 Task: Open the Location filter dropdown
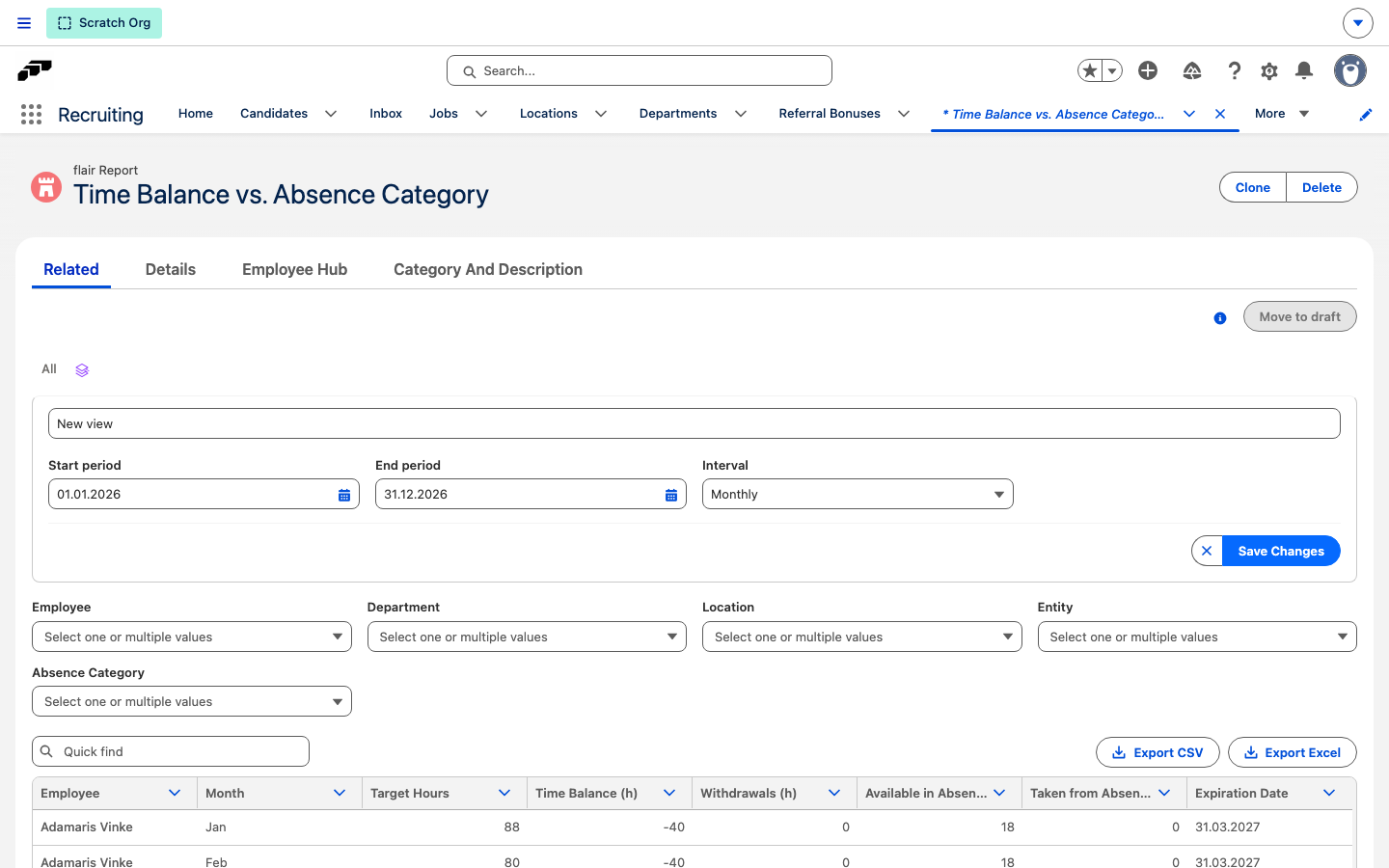862,637
